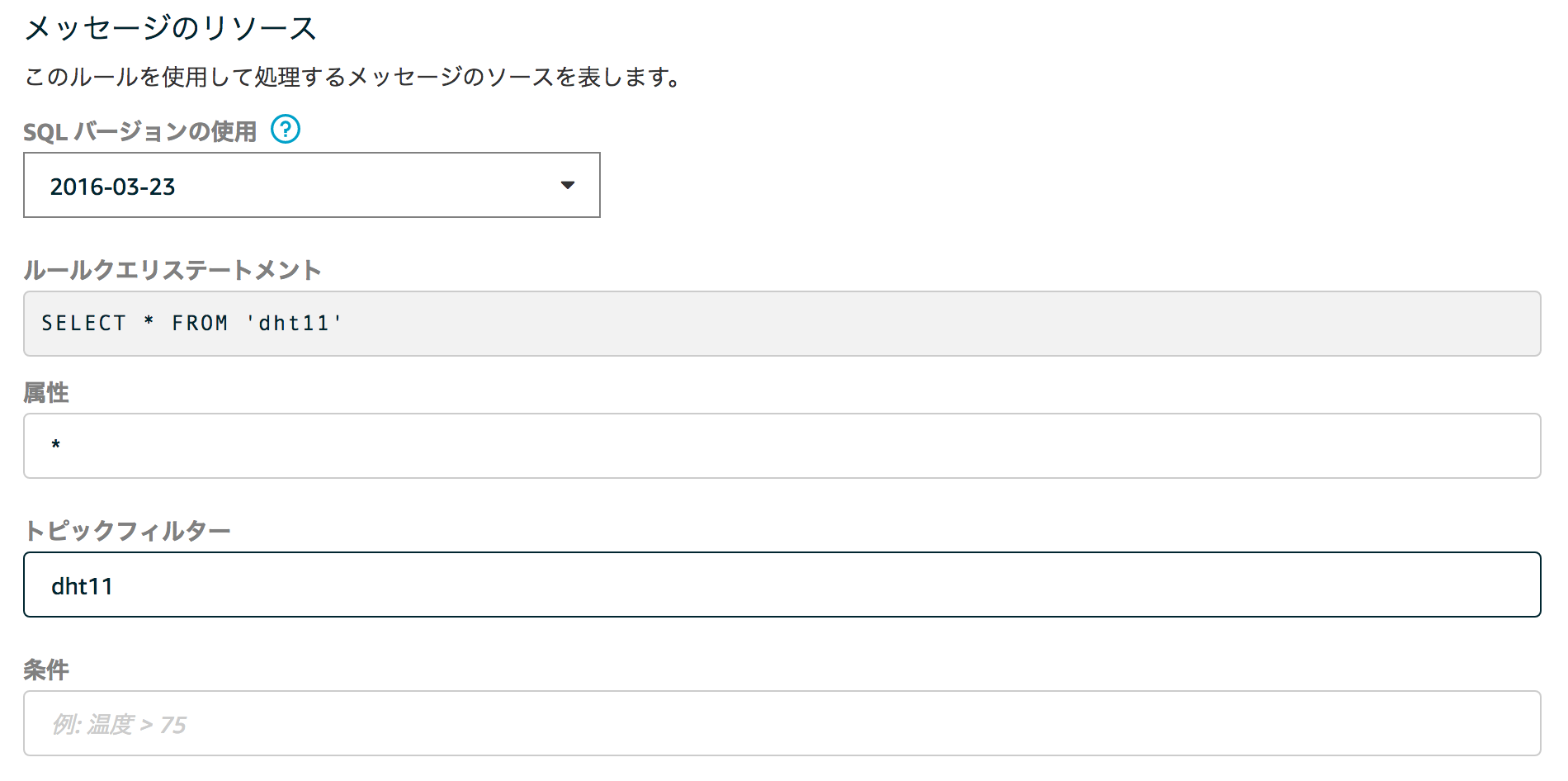Open the 2016-03-23 version combo box
Image resolution: width=1568 pixels, height=781 pixels.
point(312,185)
